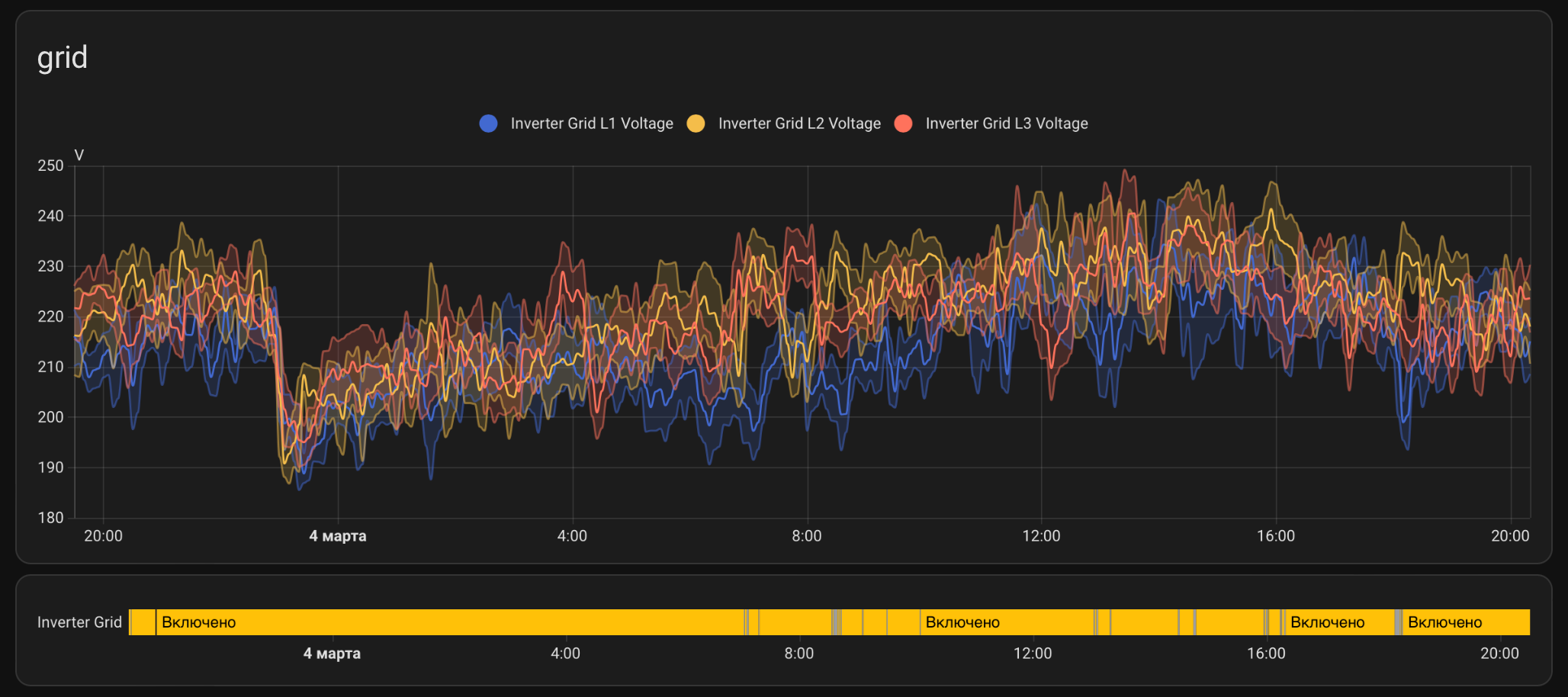Click the 180 value on voltage axis
Image resolution: width=1568 pixels, height=697 pixels.
click(50, 518)
